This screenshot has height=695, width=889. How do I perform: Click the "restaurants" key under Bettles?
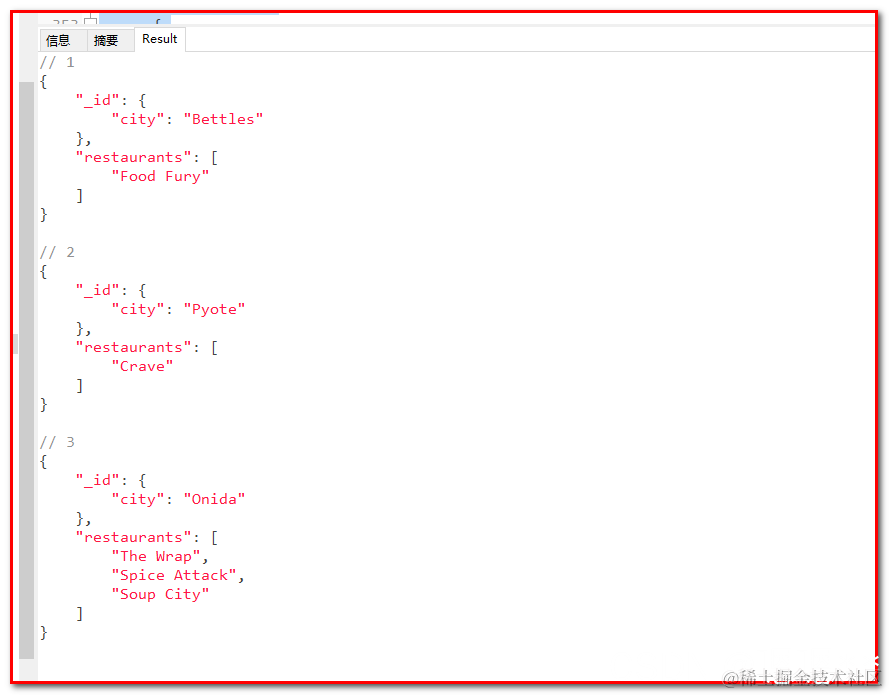coord(134,157)
